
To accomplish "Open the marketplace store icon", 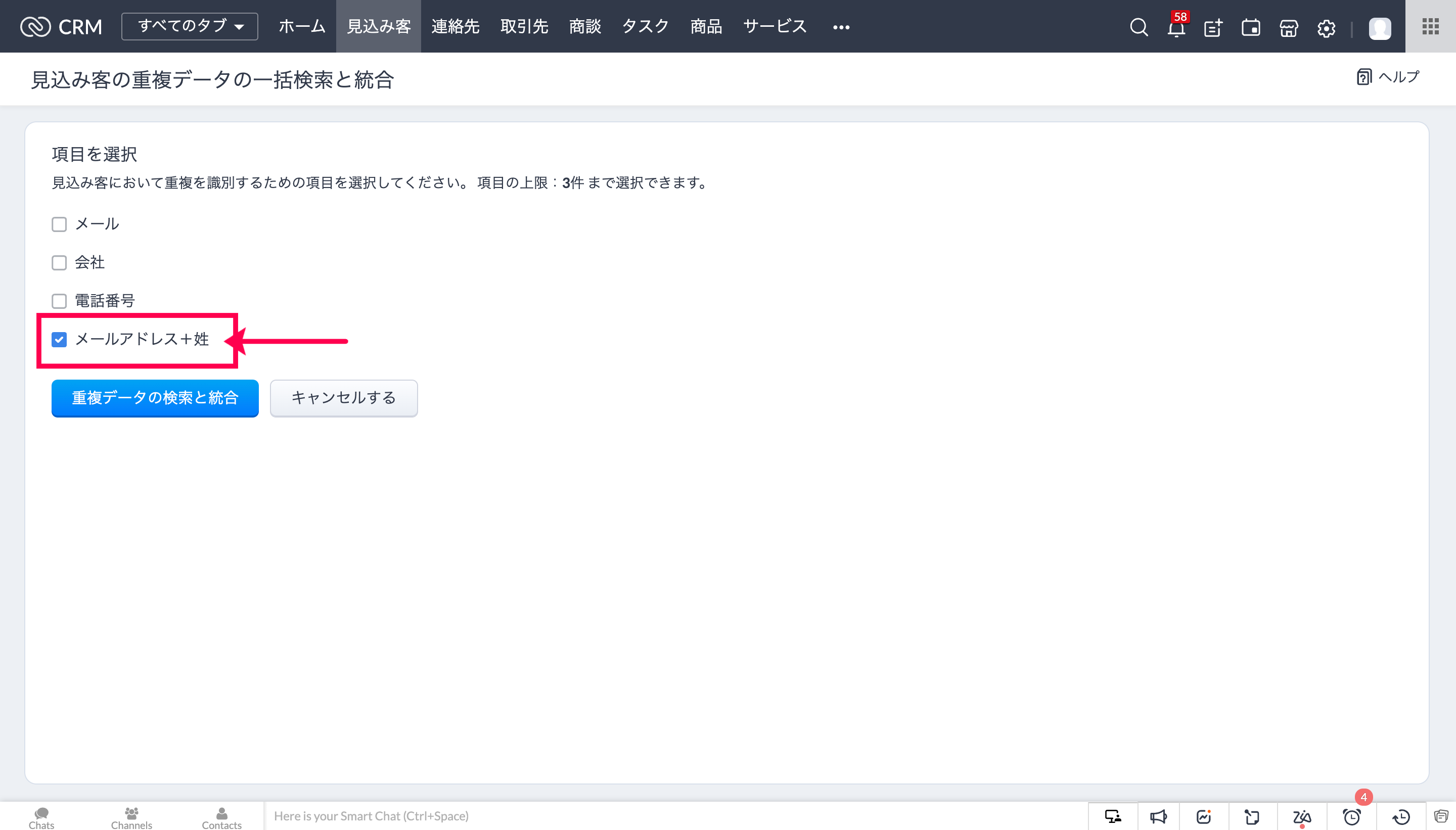I will [x=1288, y=27].
